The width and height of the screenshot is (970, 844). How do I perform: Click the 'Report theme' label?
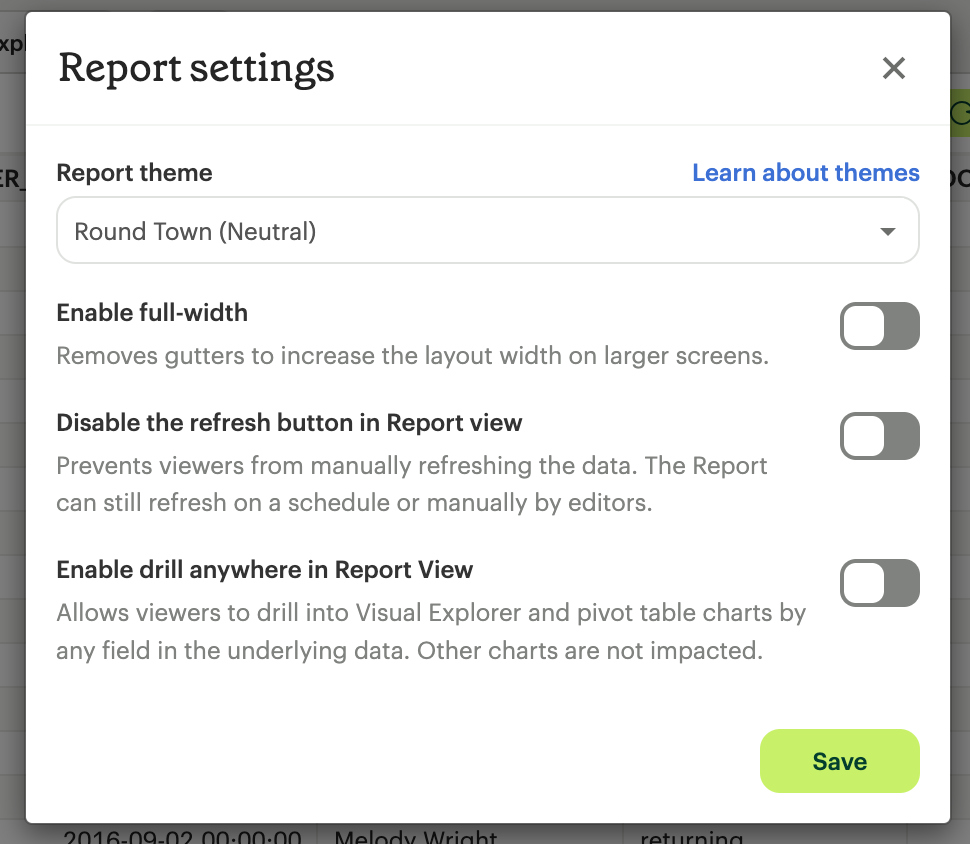[x=134, y=173]
